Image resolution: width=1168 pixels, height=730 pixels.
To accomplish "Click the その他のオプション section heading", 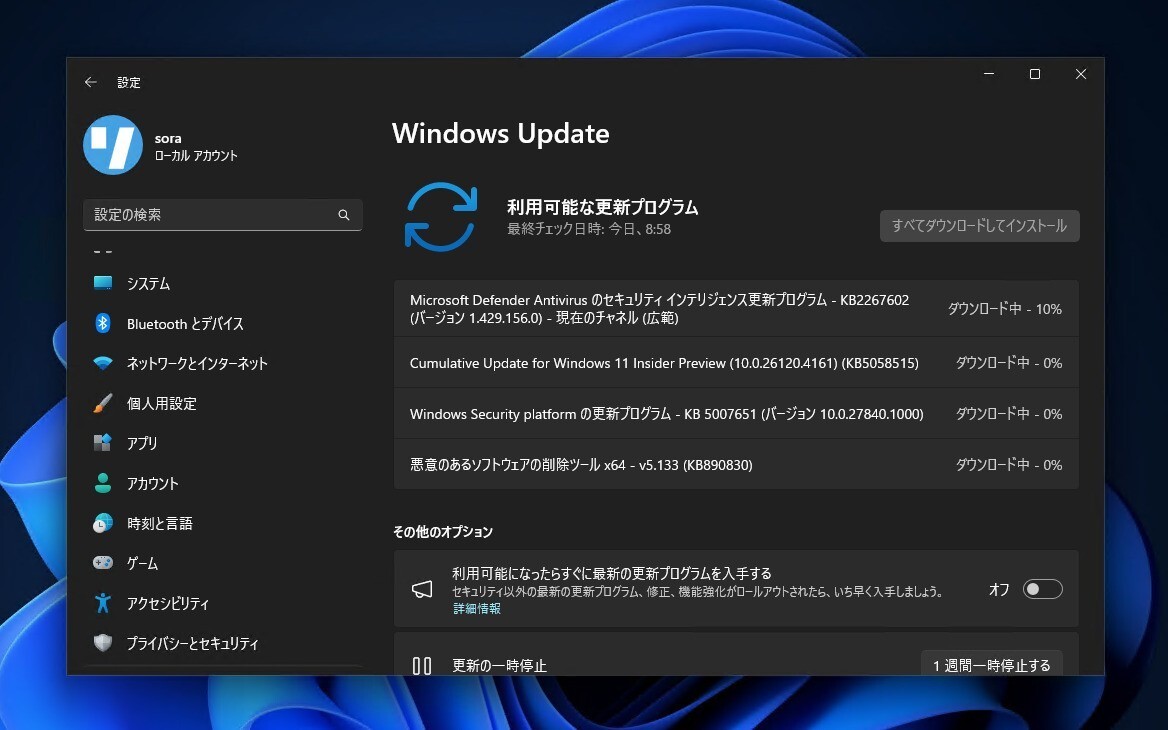I will (x=442, y=532).
